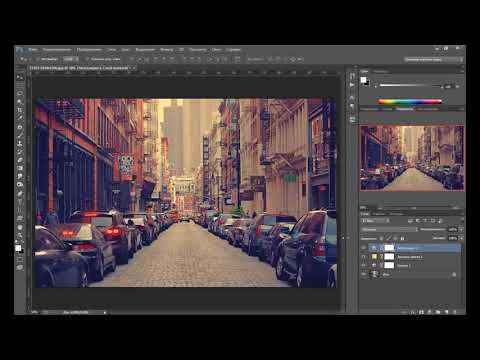
Task: Toggle the Auto-Select checkbox in options bar
Action: pyautogui.click(x=38, y=59)
